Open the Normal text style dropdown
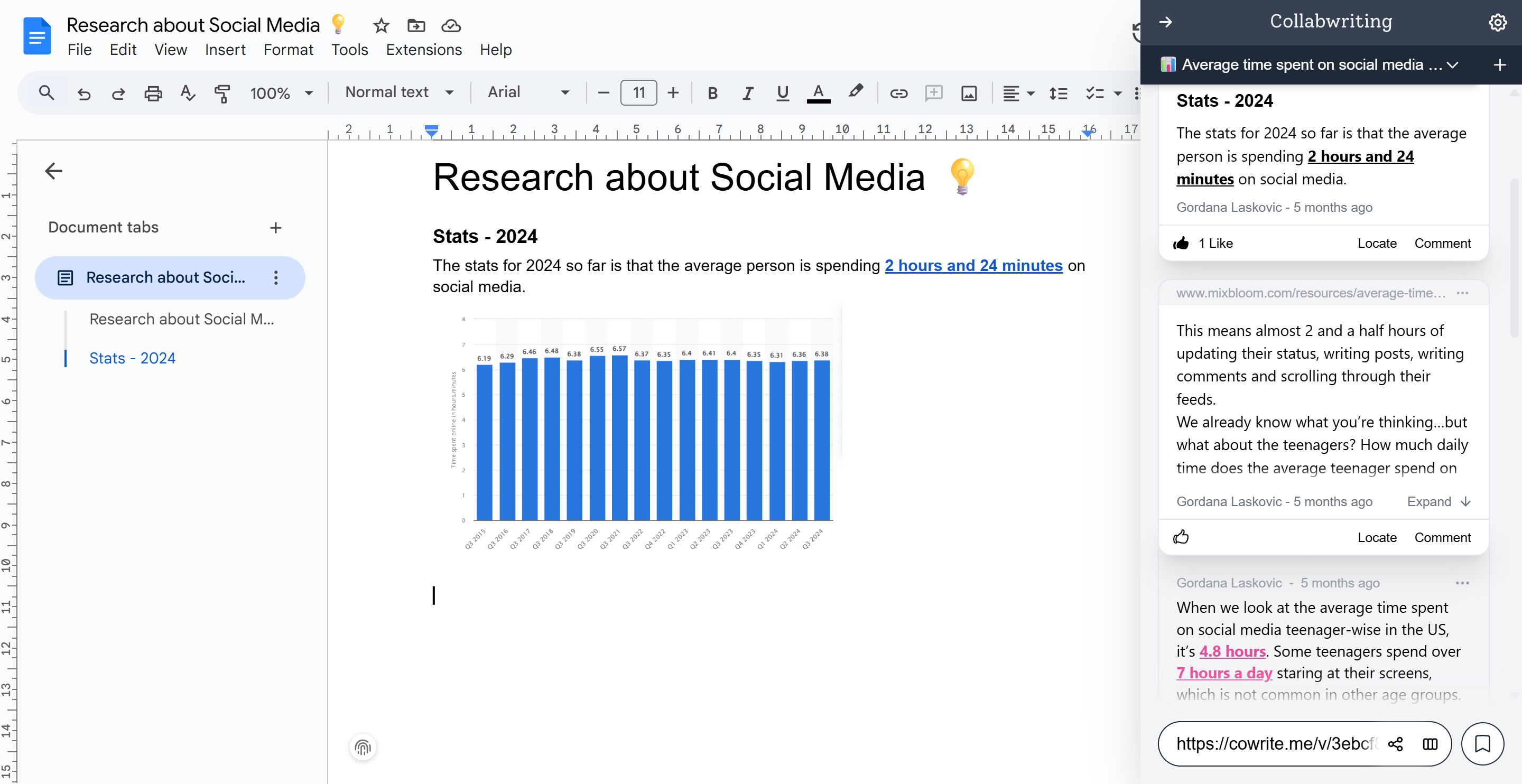The width and height of the screenshot is (1522, 784). (400, 92)
